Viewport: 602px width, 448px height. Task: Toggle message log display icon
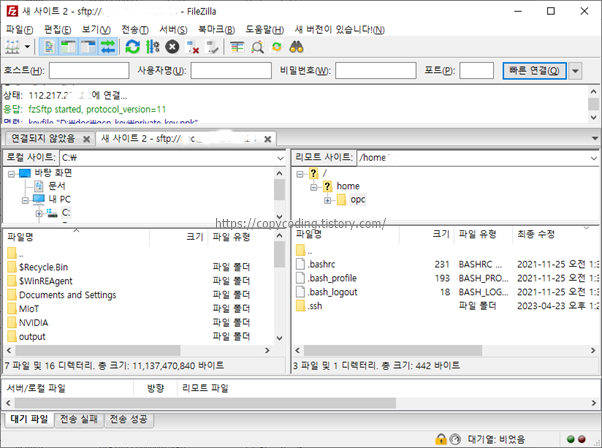point(49,47)
